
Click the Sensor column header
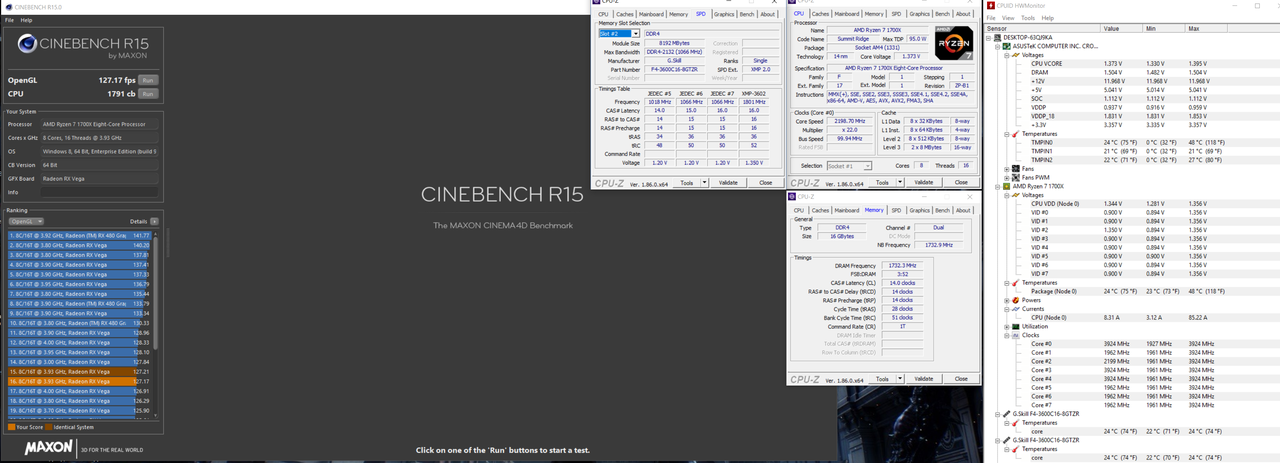click(1043, 29)
